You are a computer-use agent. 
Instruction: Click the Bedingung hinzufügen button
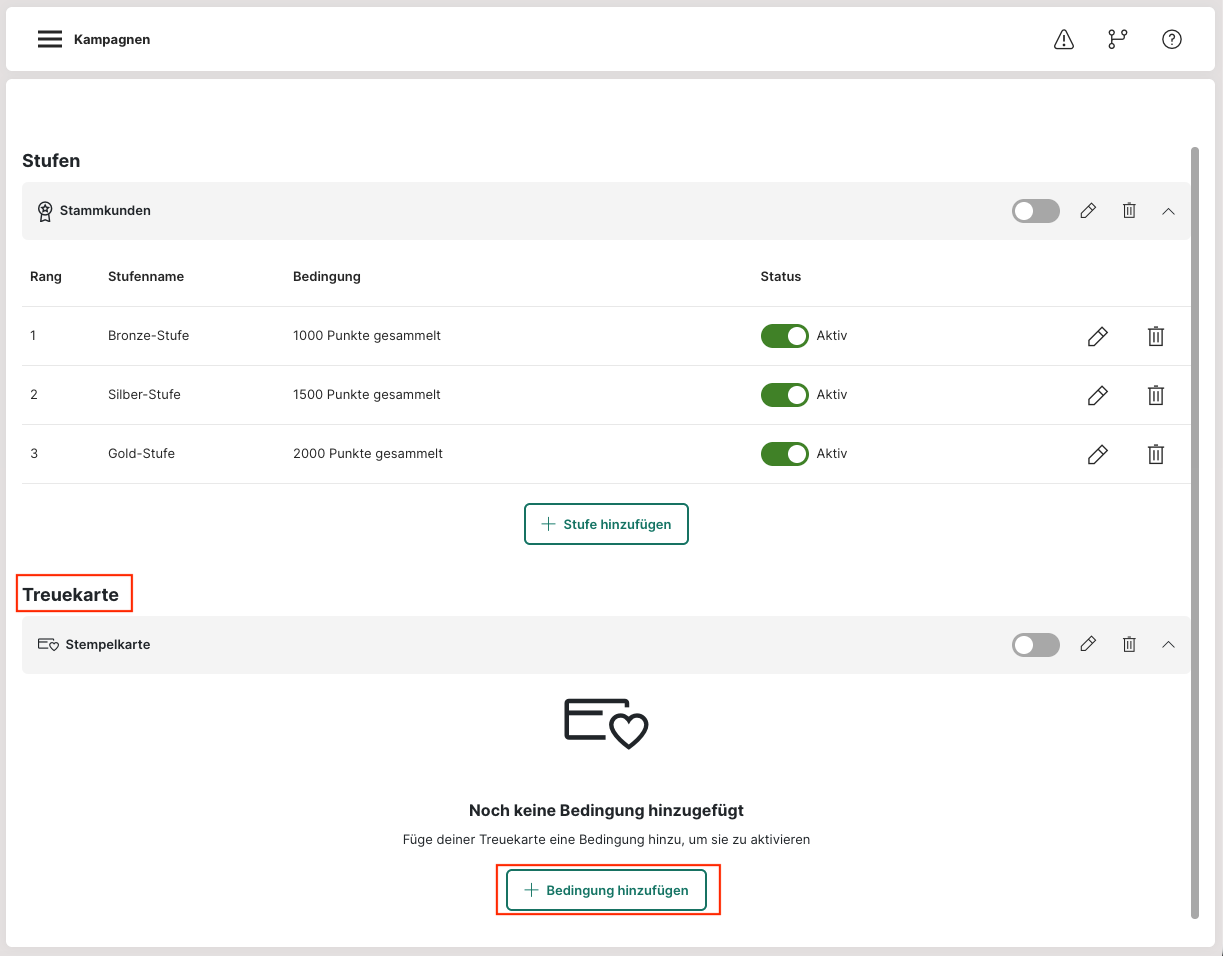tap(606, 890)
